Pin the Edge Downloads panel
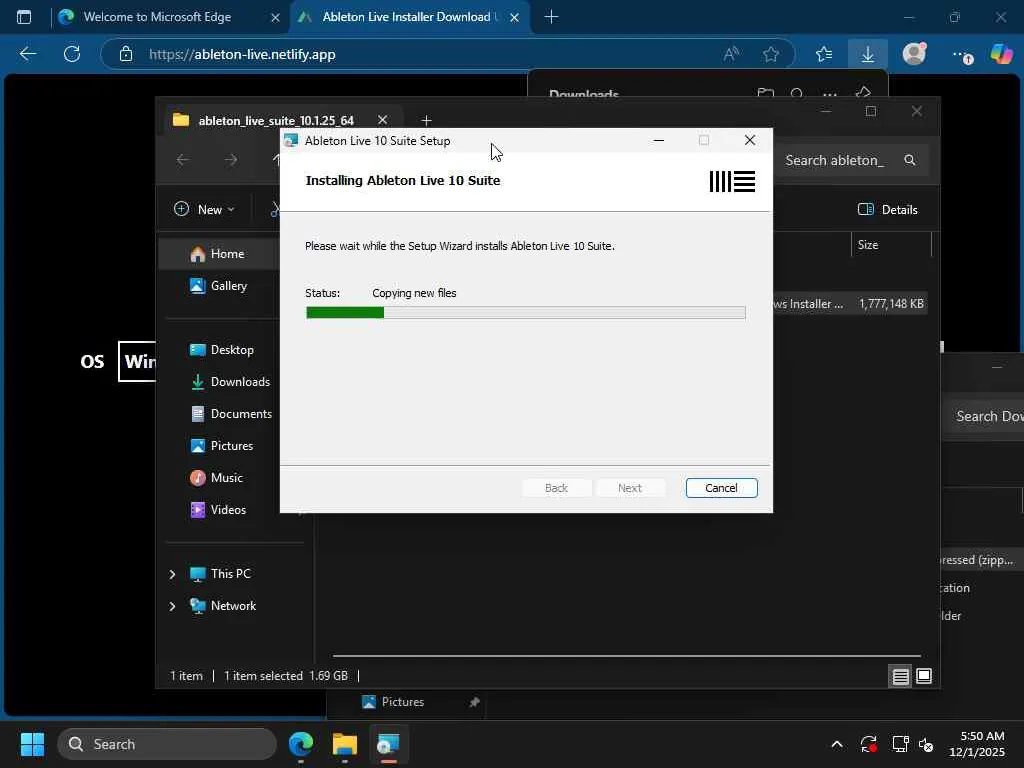 click(863, 93)
